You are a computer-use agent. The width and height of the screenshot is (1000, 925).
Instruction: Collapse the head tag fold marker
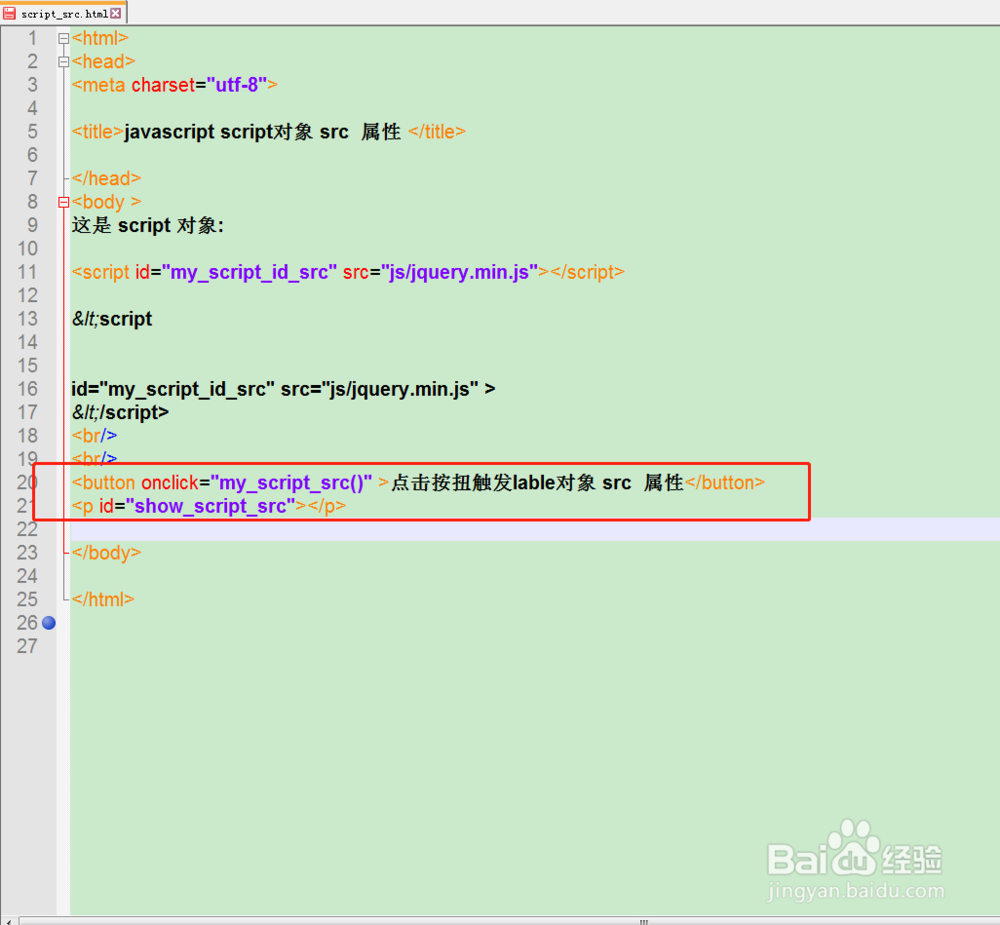point(63,62)
